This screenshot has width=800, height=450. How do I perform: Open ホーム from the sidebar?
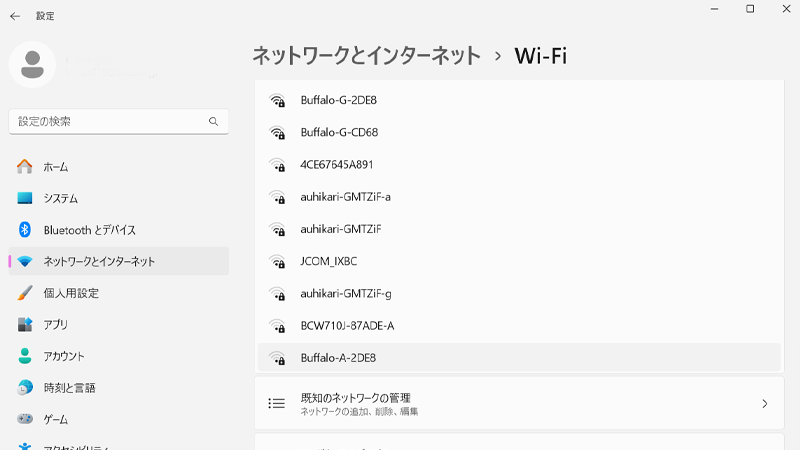(x=118, y=167)
